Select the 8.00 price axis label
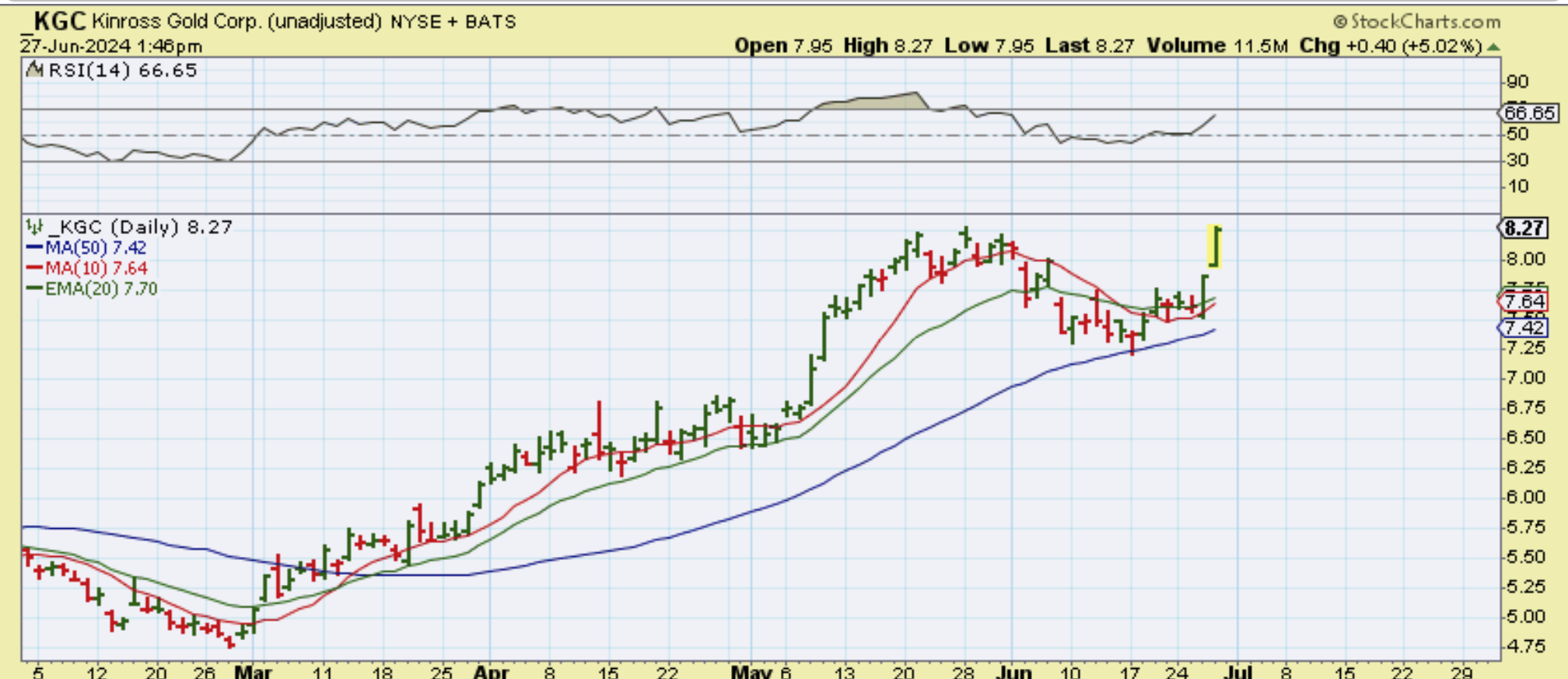 click(1524, 259)
